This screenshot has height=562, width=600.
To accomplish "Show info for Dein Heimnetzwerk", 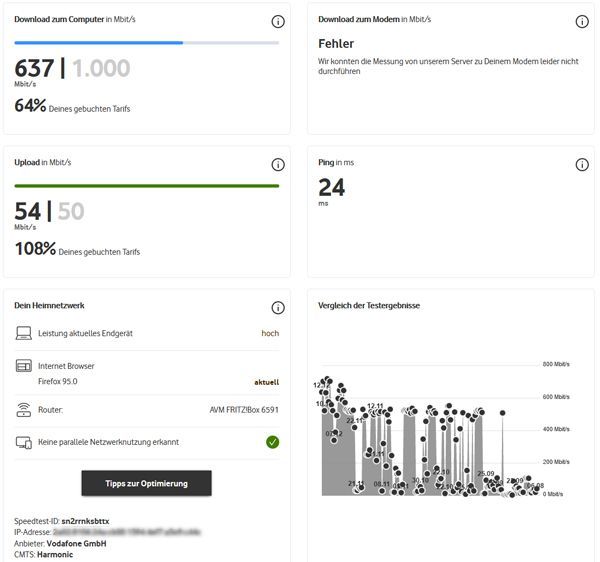I will (x=278, y=308).
